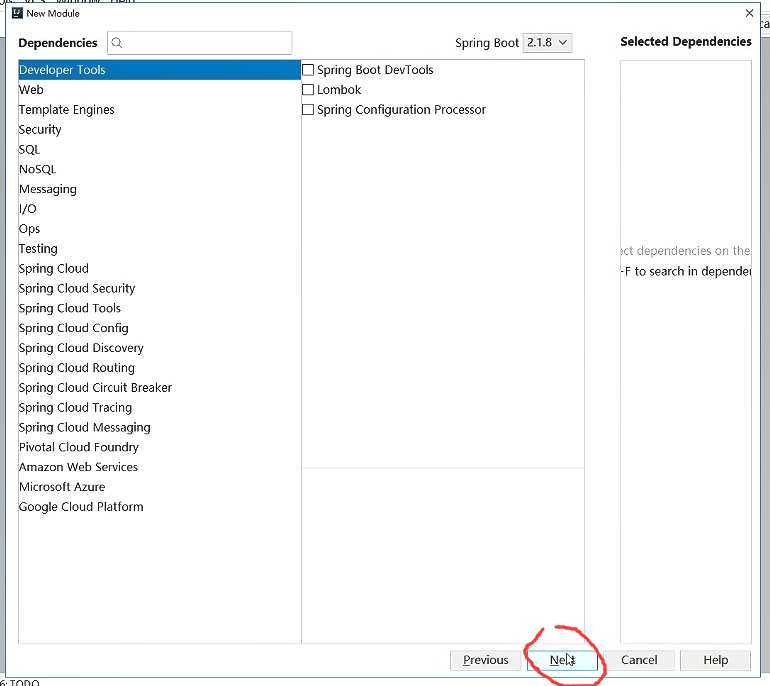770x686 pixels.
Task: Click the Selected Dependencies empty panel text
Action: click(686, 261)
